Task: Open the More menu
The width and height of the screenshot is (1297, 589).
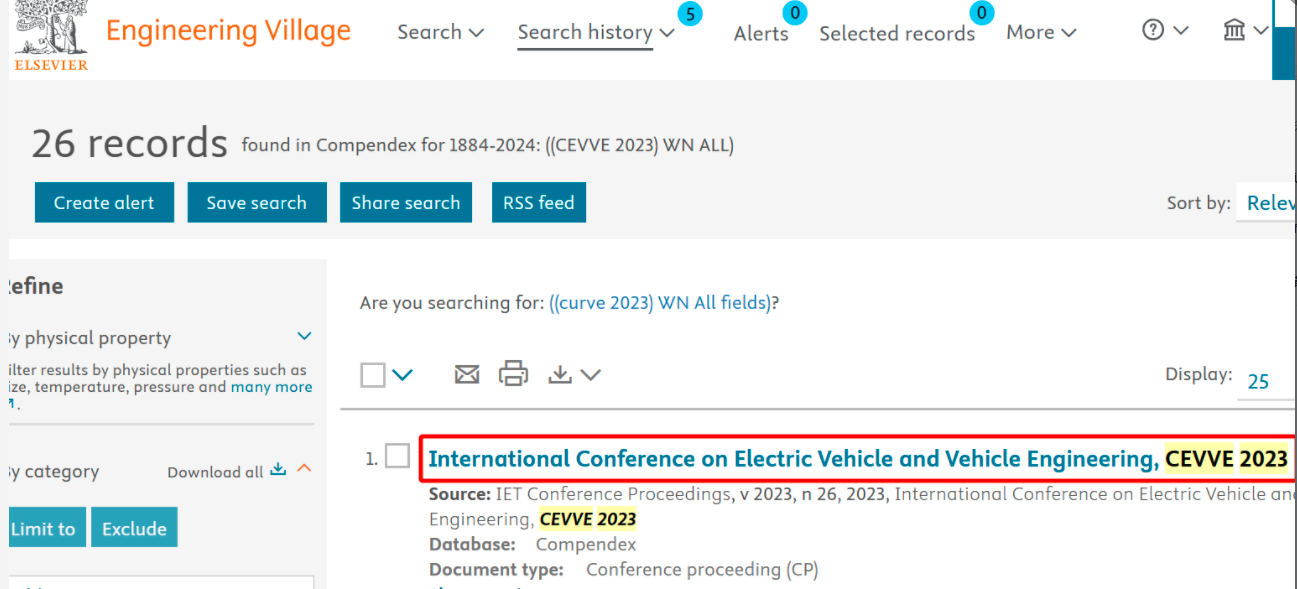Action: pos(1041,32)
